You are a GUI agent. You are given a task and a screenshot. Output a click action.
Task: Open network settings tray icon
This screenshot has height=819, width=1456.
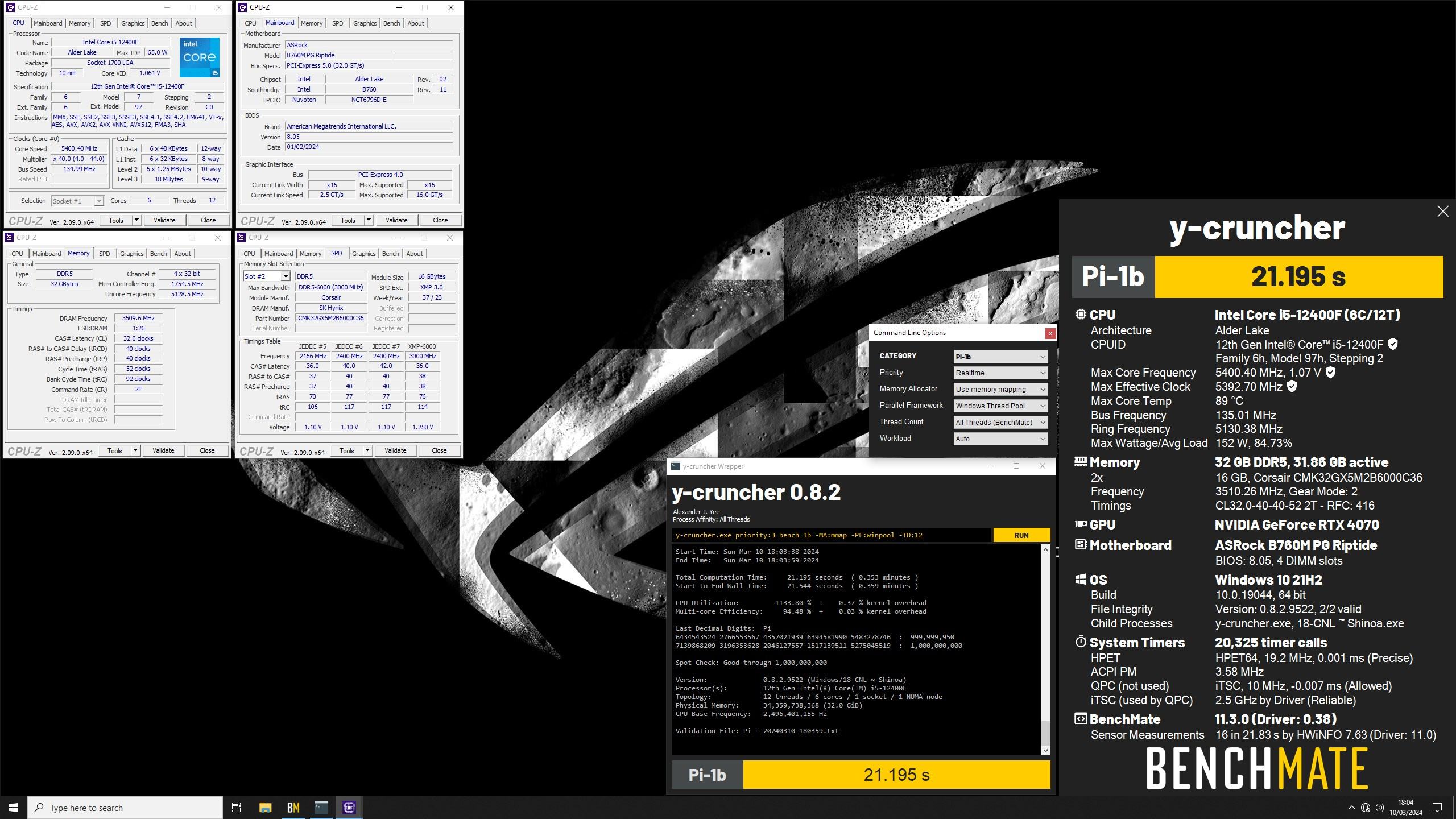pyautogui.click(x=1366, y=808)
